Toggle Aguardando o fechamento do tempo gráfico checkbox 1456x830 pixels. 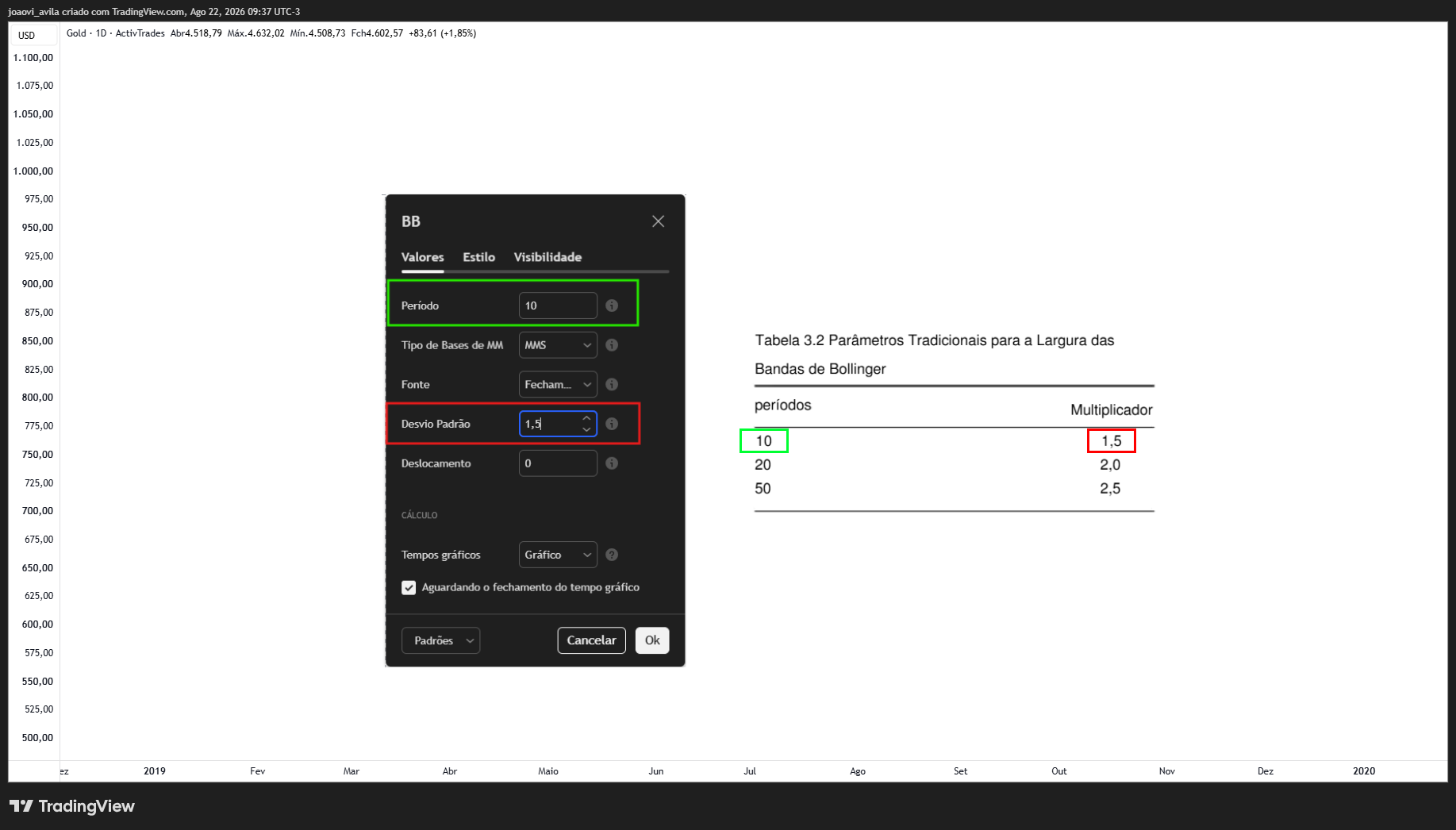point(409,588)
